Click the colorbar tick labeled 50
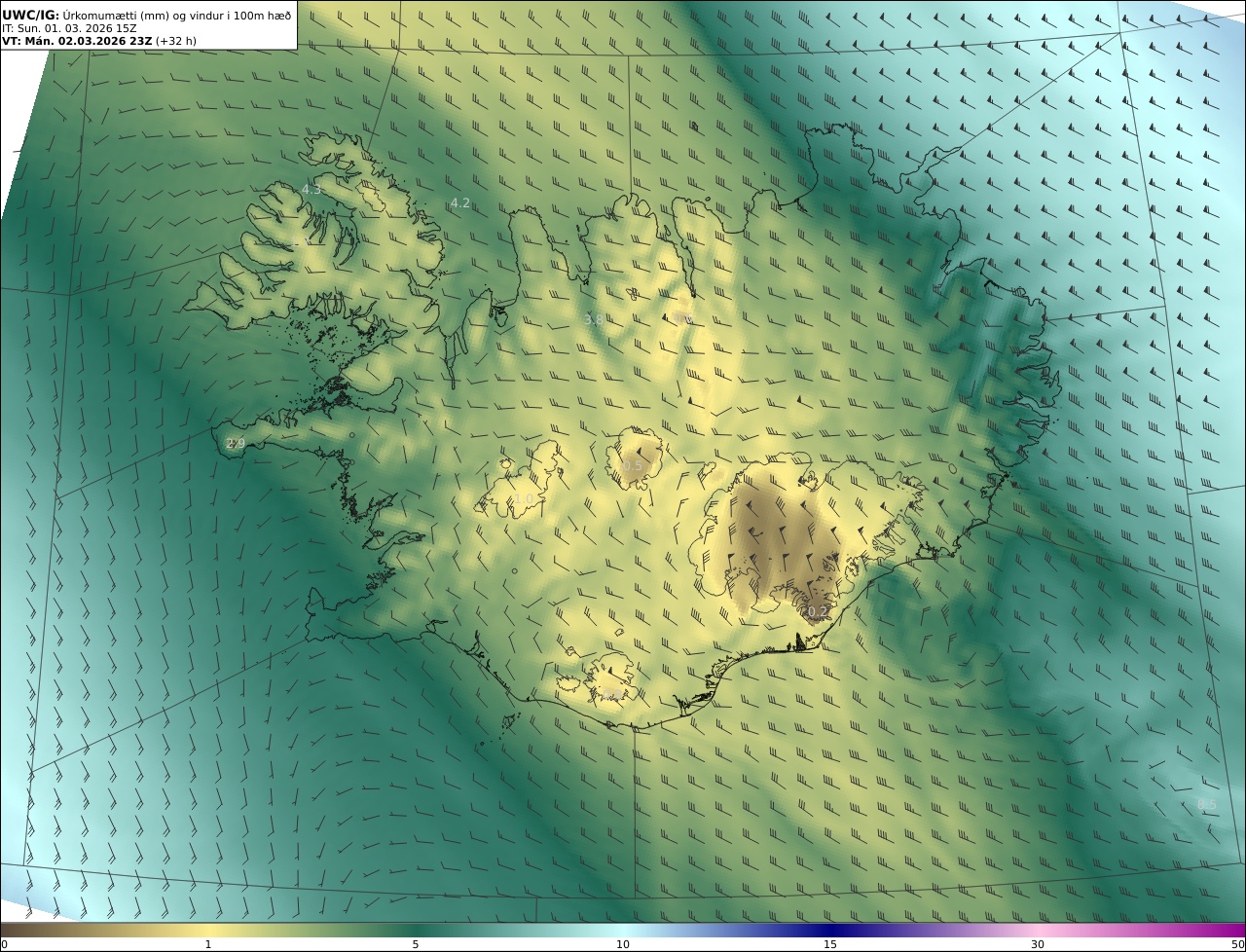 click(1238, 944)
